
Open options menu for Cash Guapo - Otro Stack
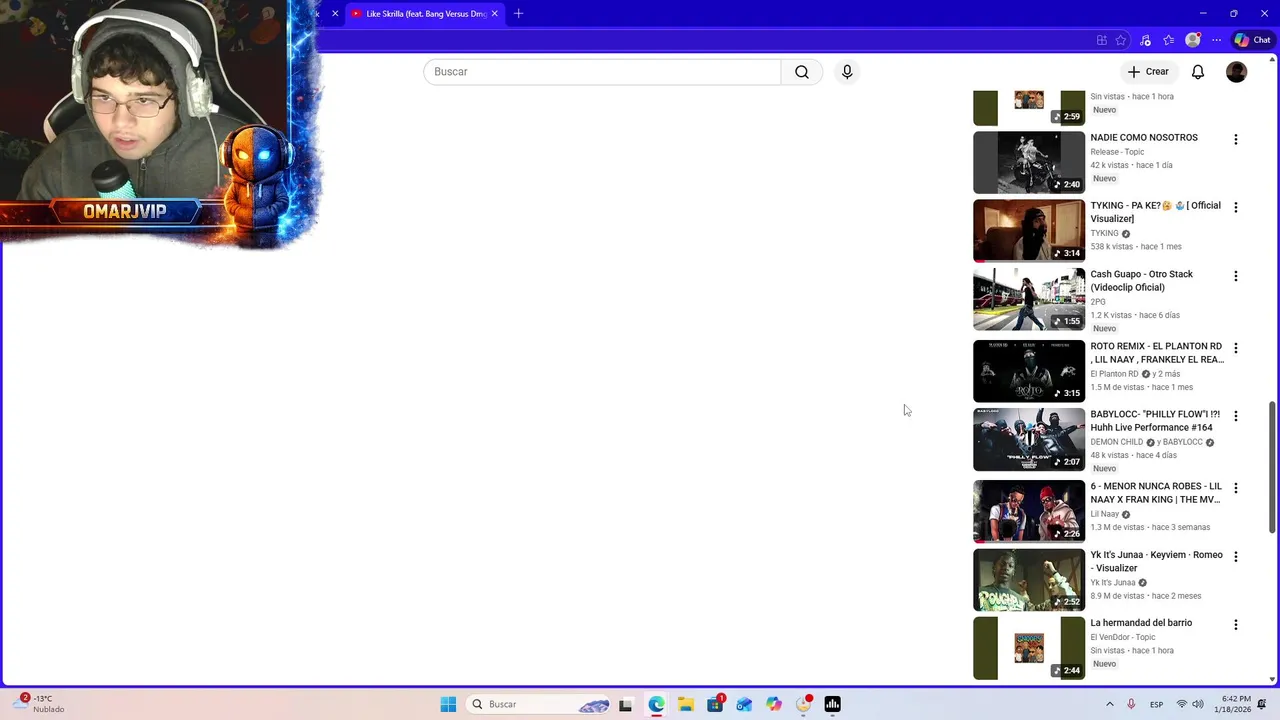(1236, 276)
